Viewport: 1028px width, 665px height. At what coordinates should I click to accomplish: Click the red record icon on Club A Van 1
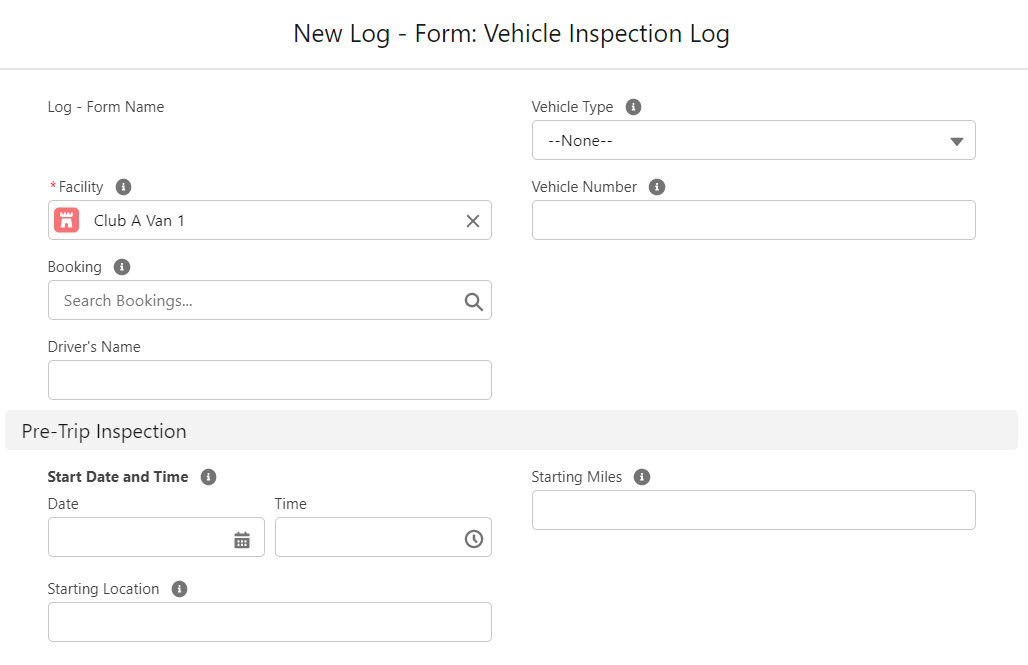[66, 220]
